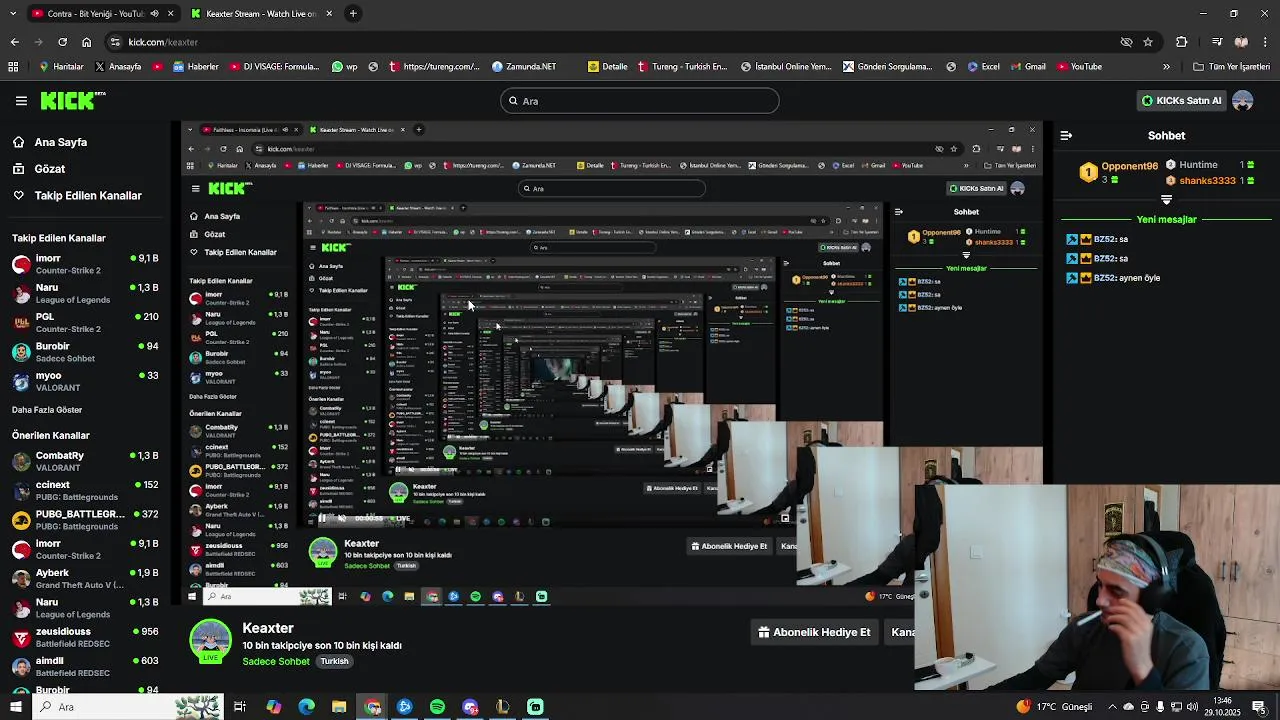Open the Zamunda.NET bookmark

(524, 67)
